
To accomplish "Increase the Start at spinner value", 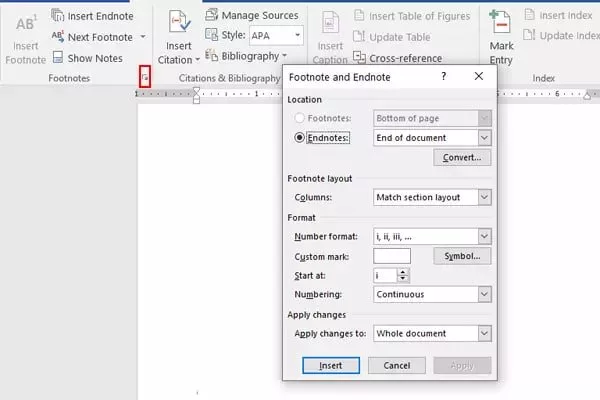I will point(403,272).
